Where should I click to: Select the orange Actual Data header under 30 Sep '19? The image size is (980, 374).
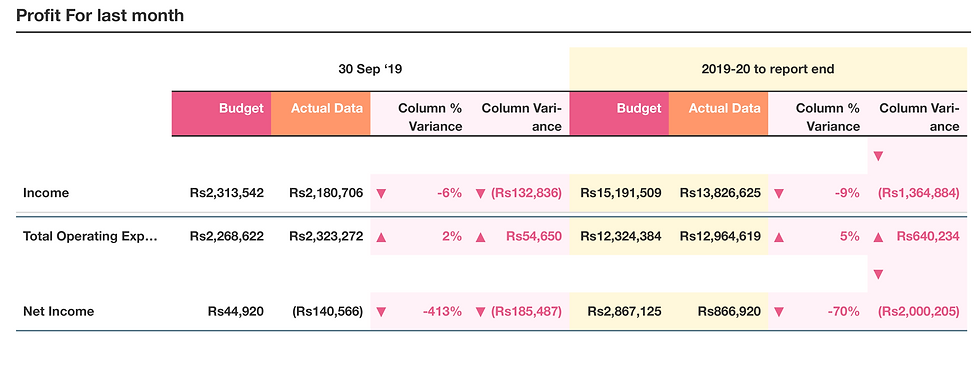(321, 113)
